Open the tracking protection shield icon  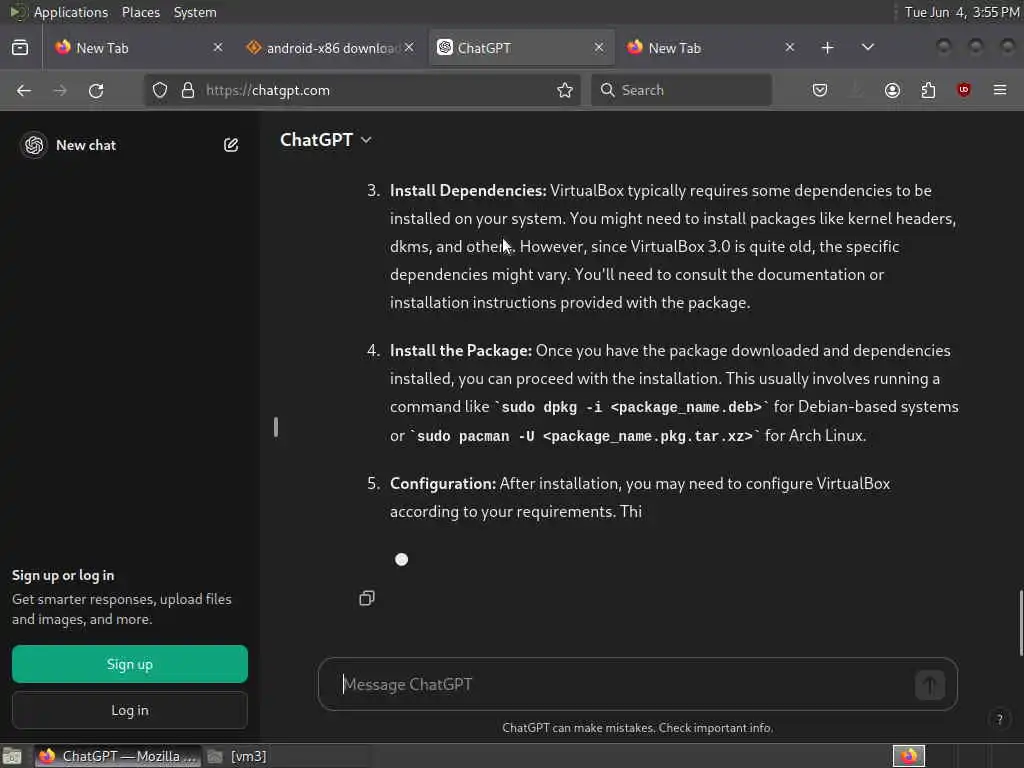[x=160, y=90]
